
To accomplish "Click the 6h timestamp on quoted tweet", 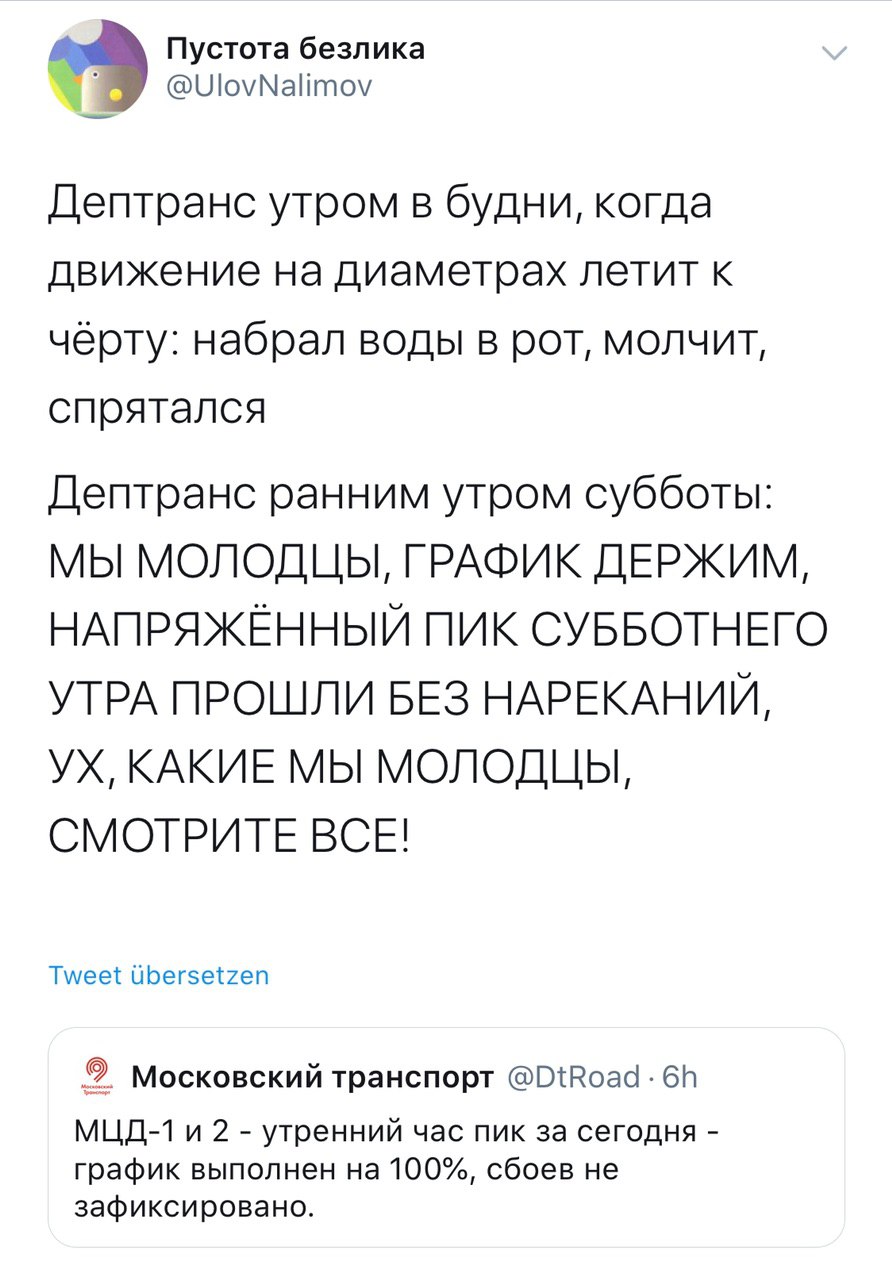I will click(x=680, y=1076).
